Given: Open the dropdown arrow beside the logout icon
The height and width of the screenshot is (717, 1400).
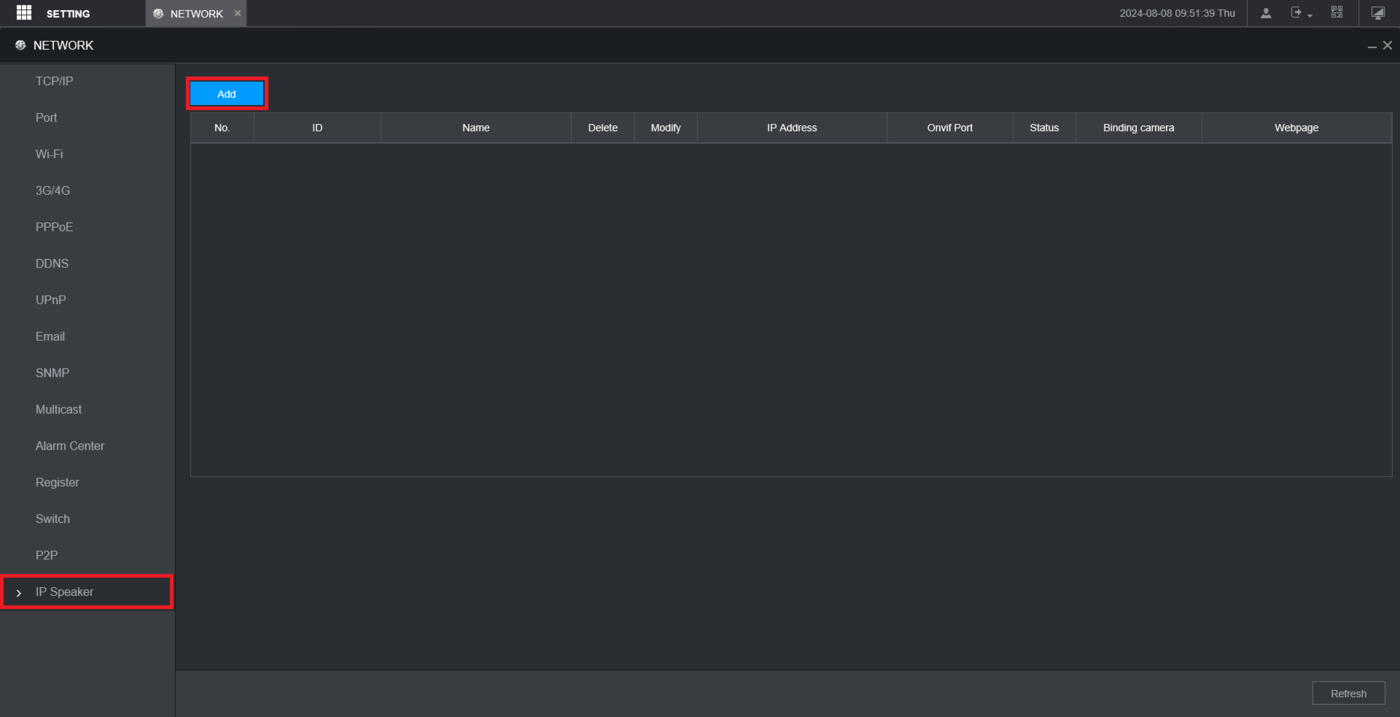Looking at the screenshot, I should pyautogui.click(x=1310, y=15).
